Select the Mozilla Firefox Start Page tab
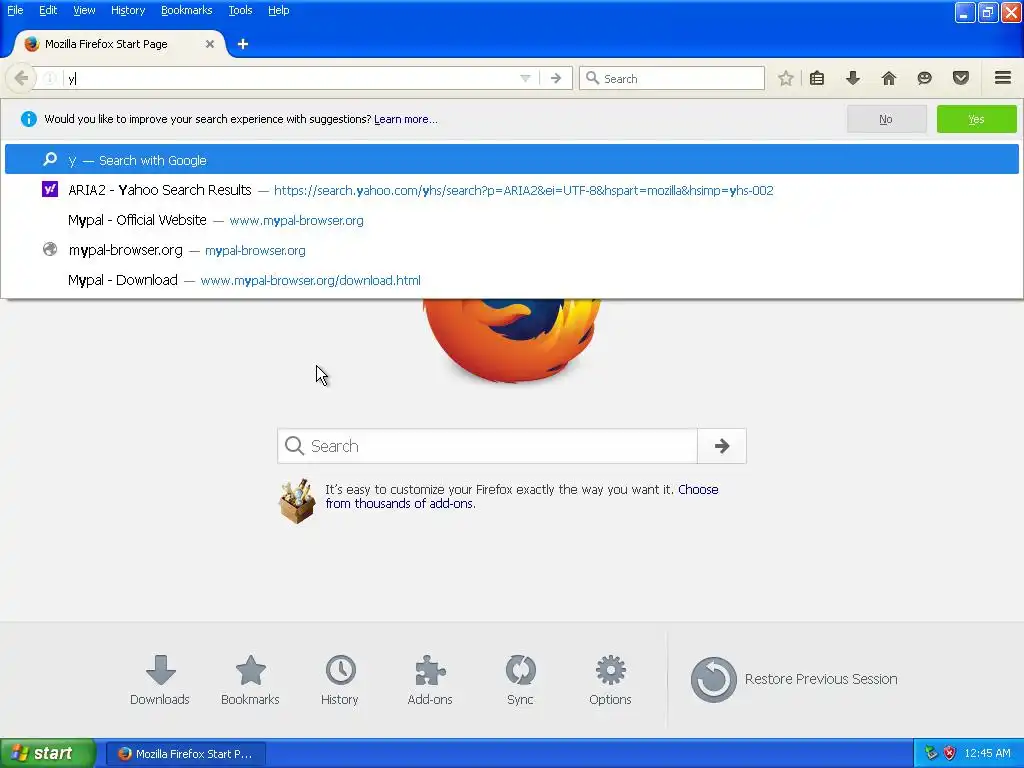Viewport: 1024px width, 768px height. pos(120,44)
